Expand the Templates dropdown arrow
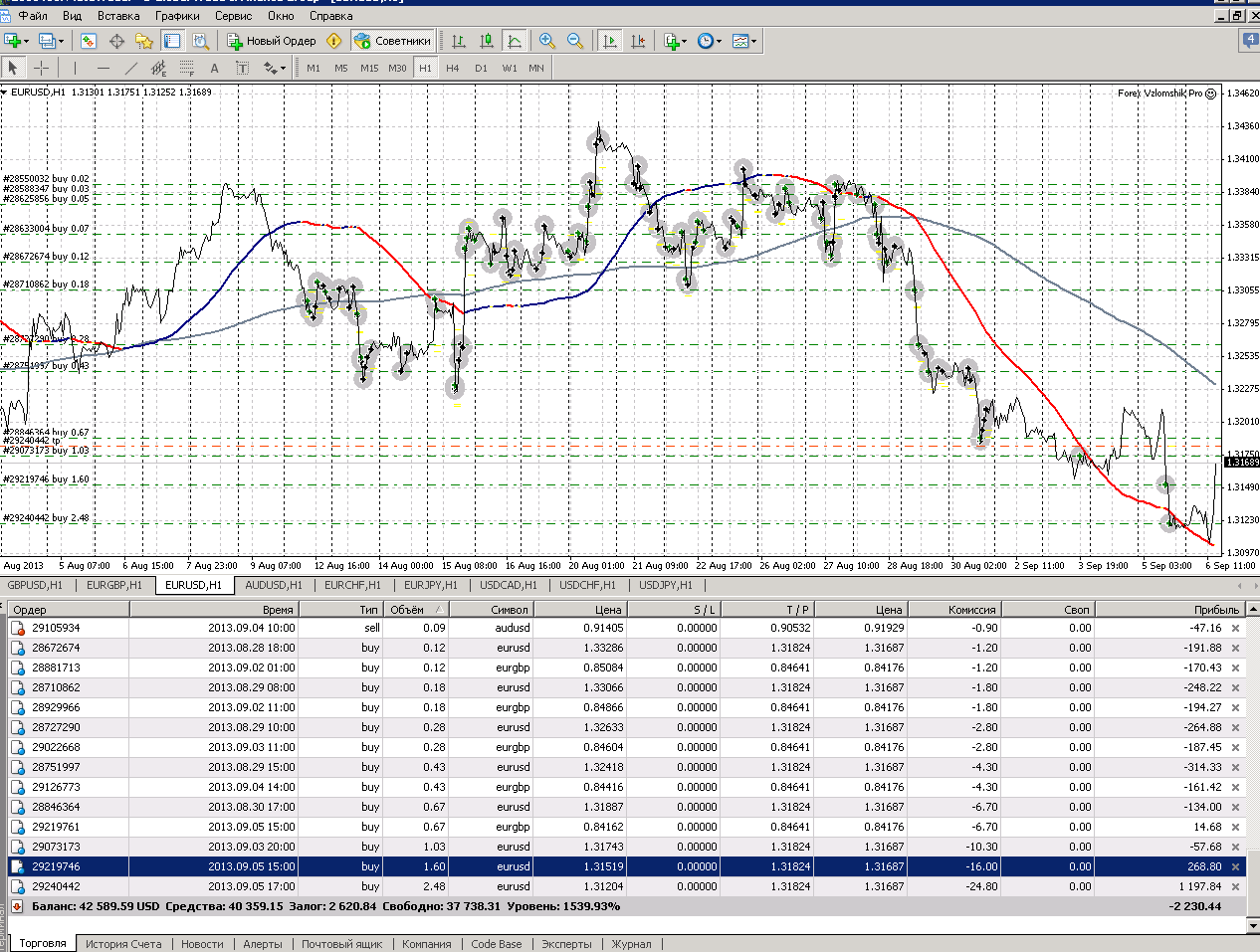 (753, 41)
